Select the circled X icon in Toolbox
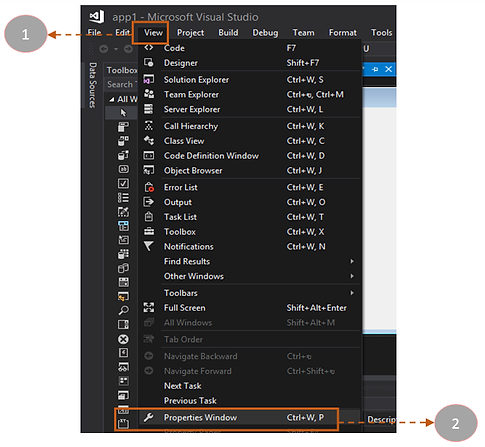The width and height of the screenshot is (485, 447). pyautogui.click(x=123, y=339)
